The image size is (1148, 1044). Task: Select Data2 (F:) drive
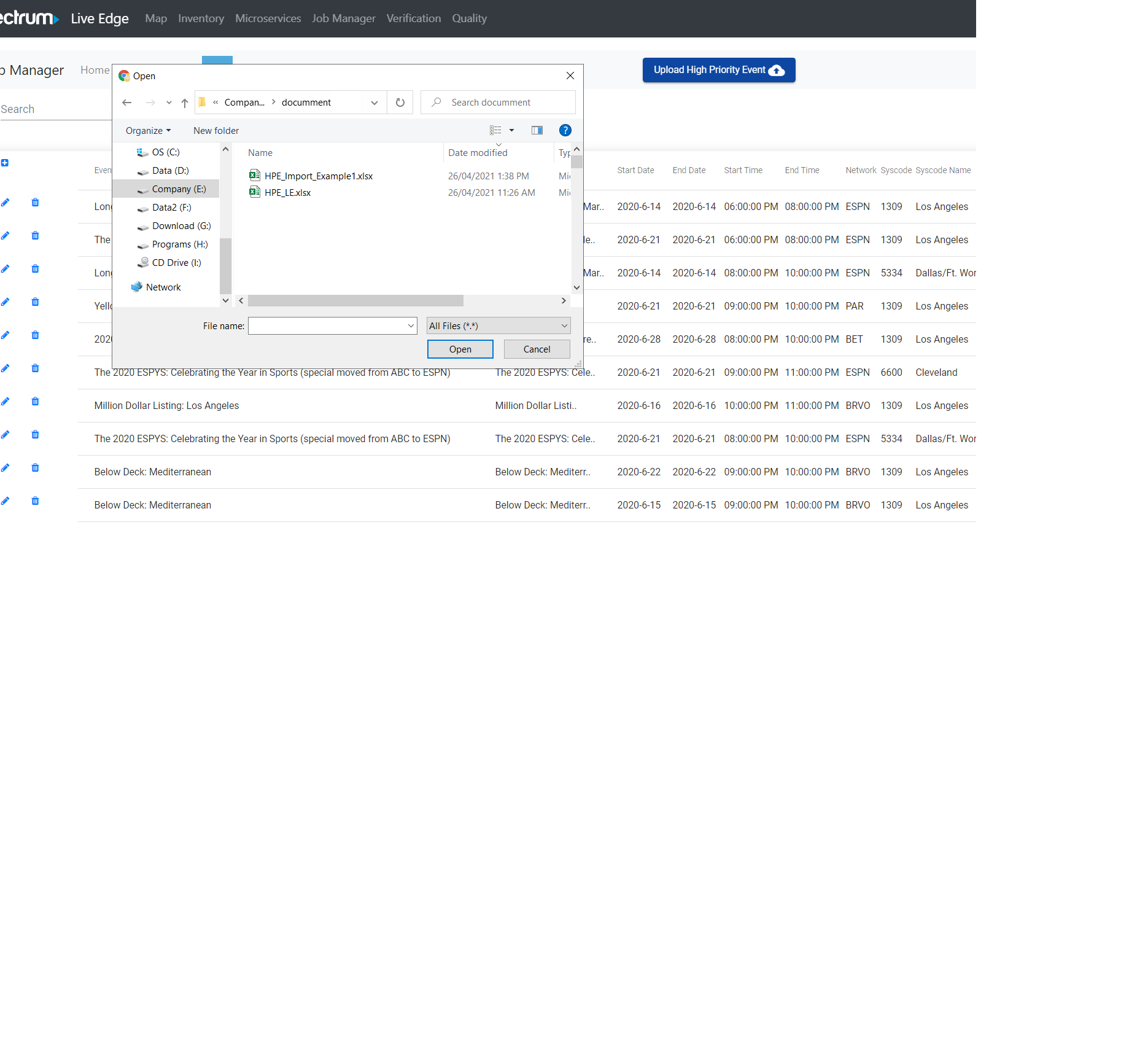(171, 208)
